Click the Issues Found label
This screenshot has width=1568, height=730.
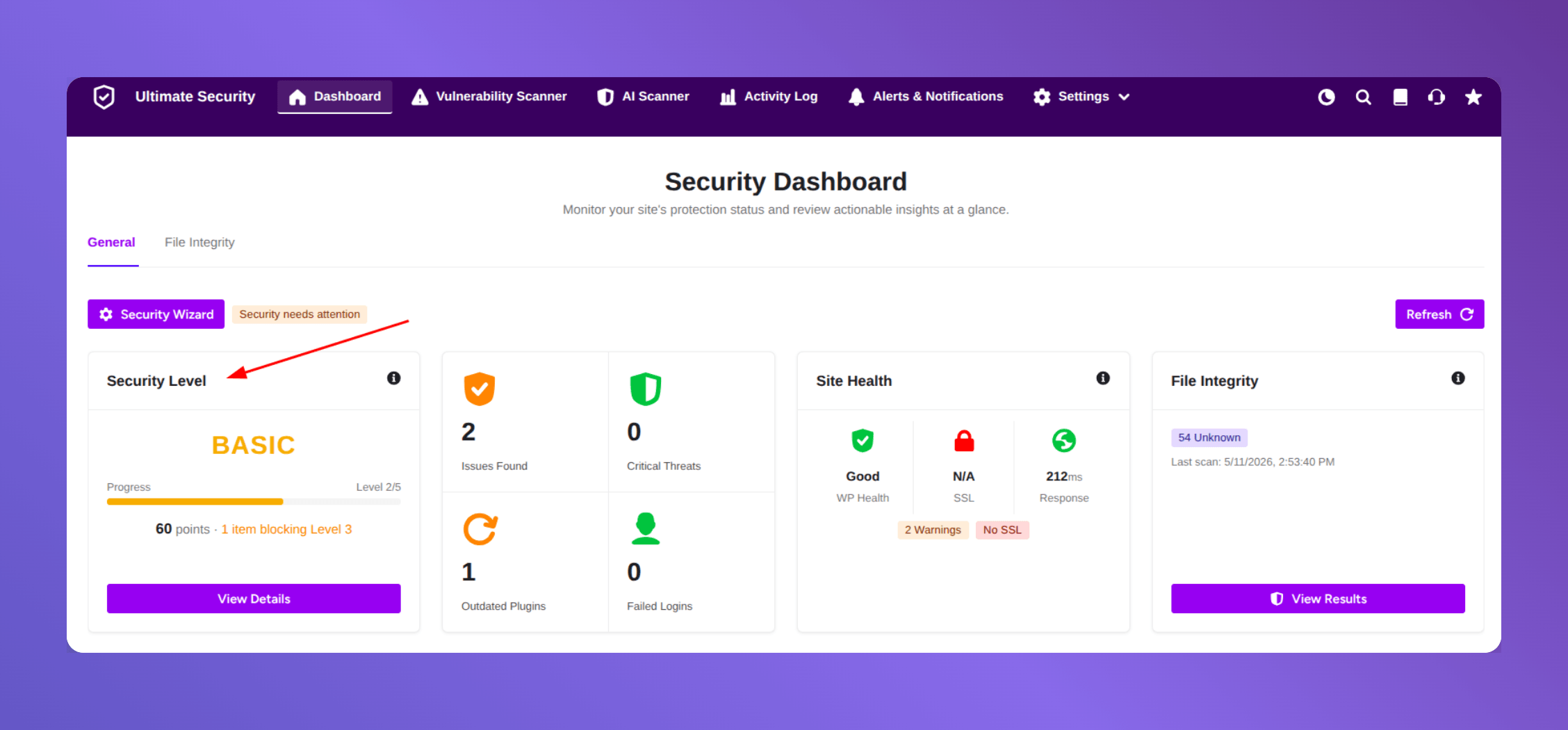[x=494, y=466]
